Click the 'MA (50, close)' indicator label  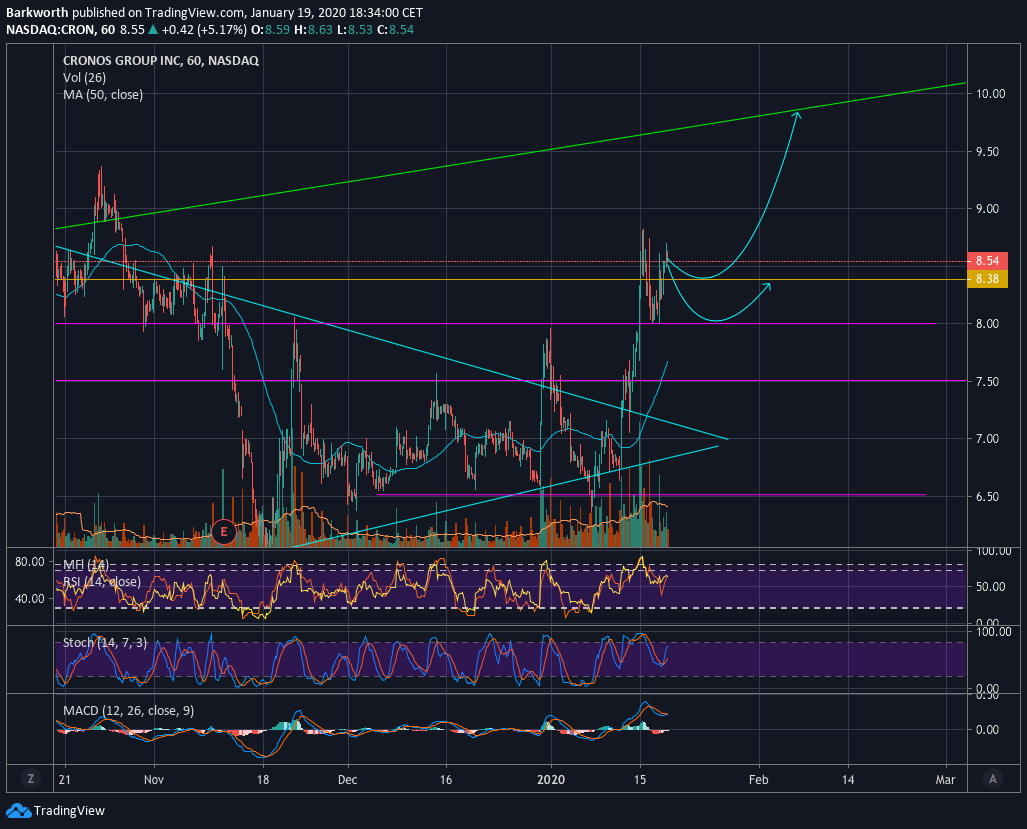103,94
